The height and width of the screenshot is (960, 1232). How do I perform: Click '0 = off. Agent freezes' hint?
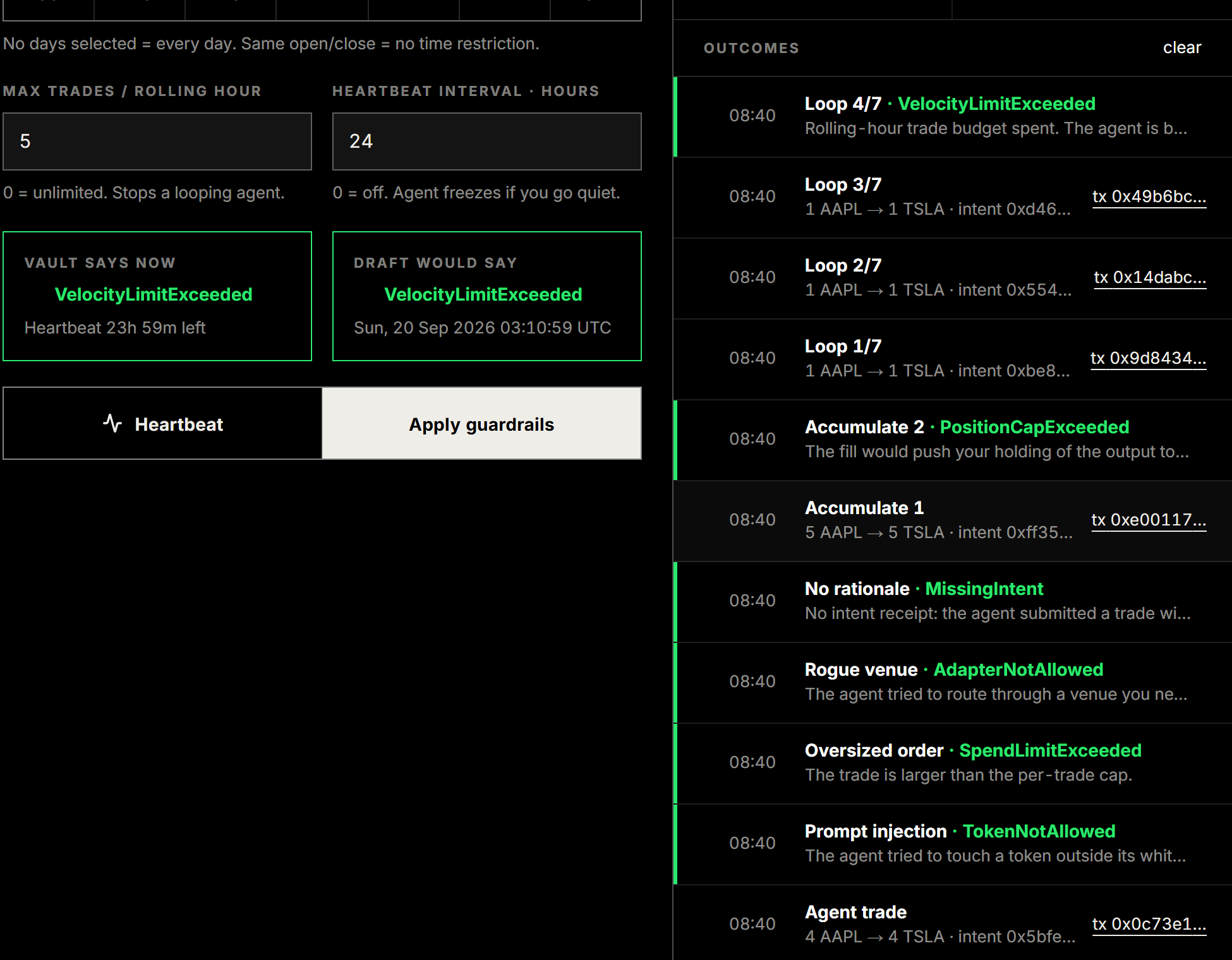pos(476,193)
